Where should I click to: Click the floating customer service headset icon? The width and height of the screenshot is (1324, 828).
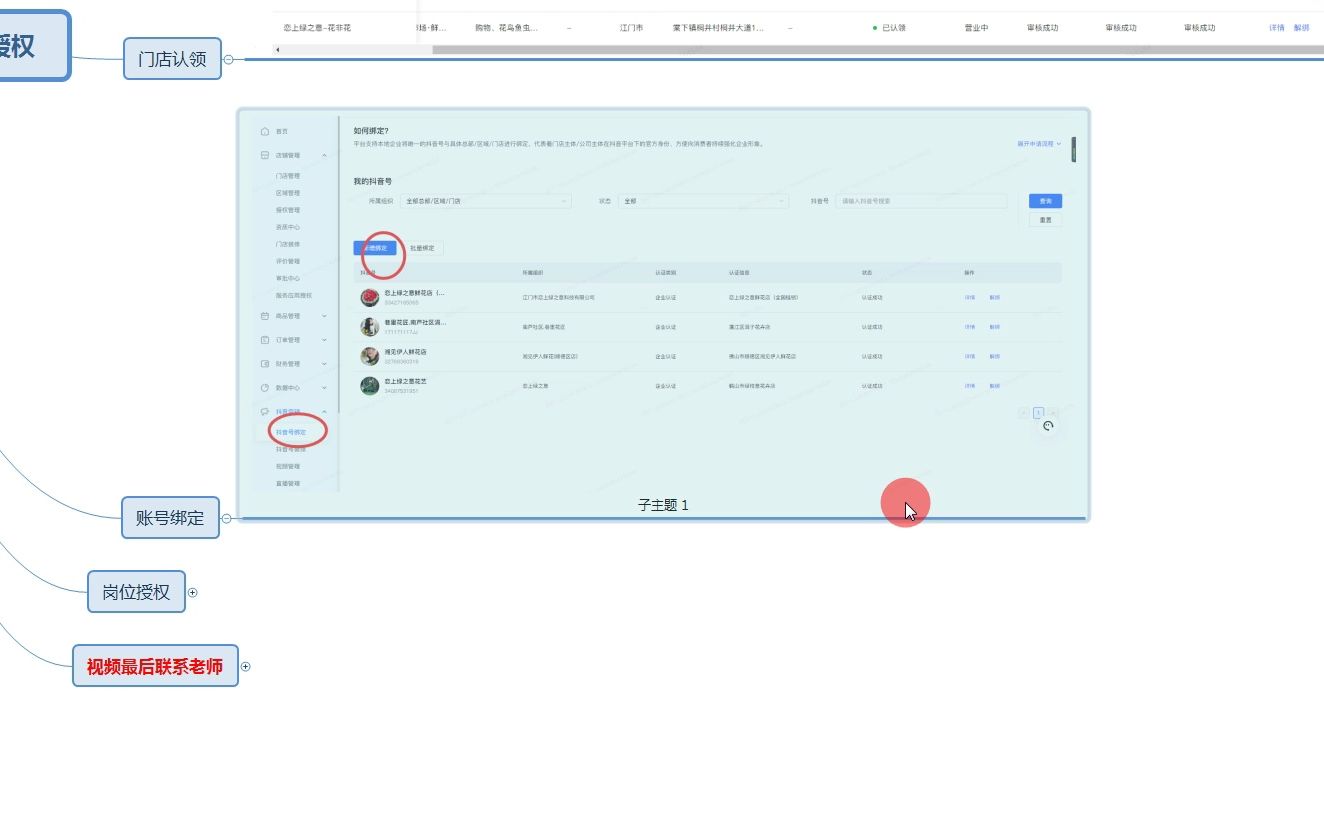click(x=1048, y=426)
